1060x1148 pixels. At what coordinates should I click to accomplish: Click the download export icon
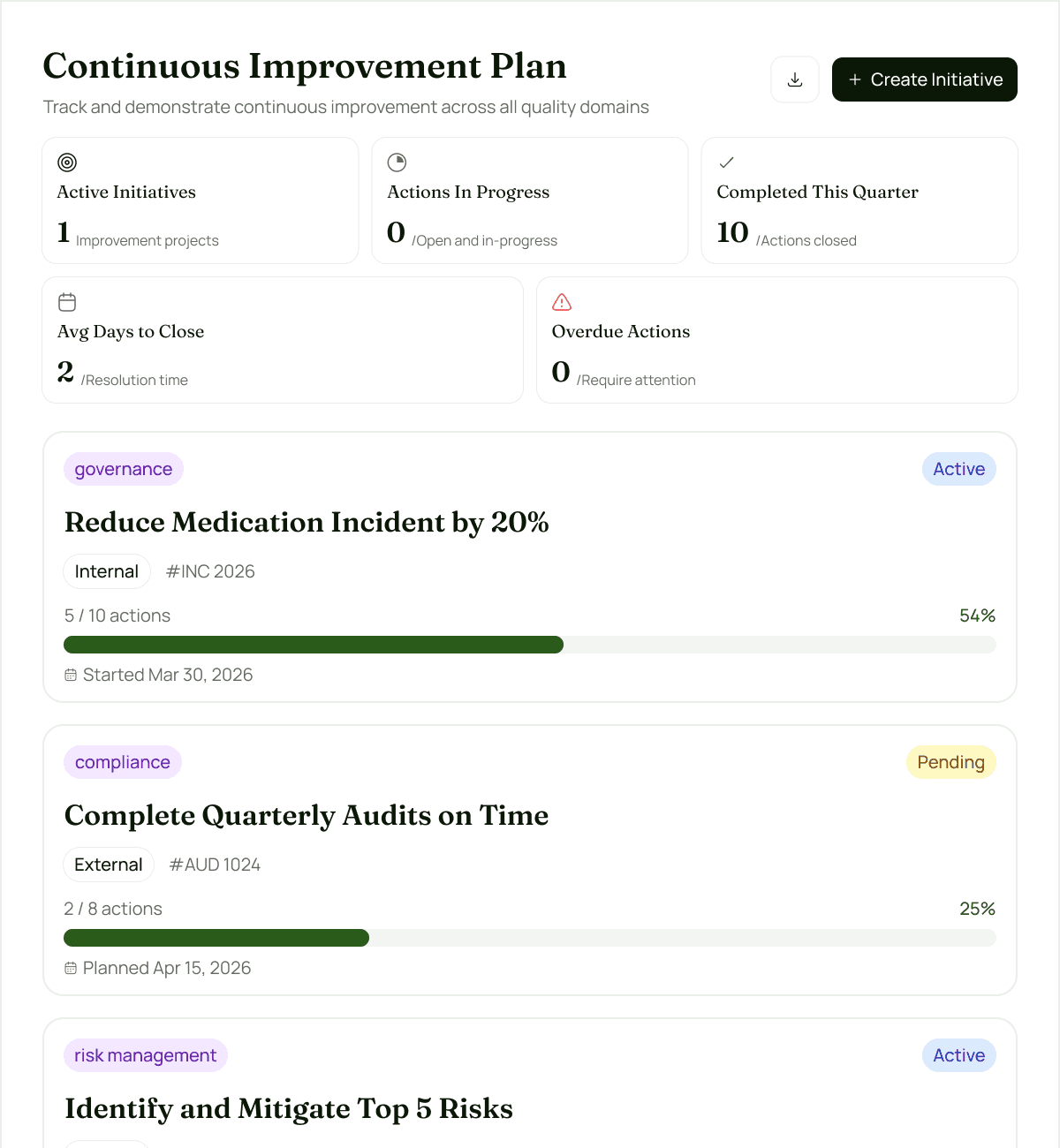click(794, 79)
